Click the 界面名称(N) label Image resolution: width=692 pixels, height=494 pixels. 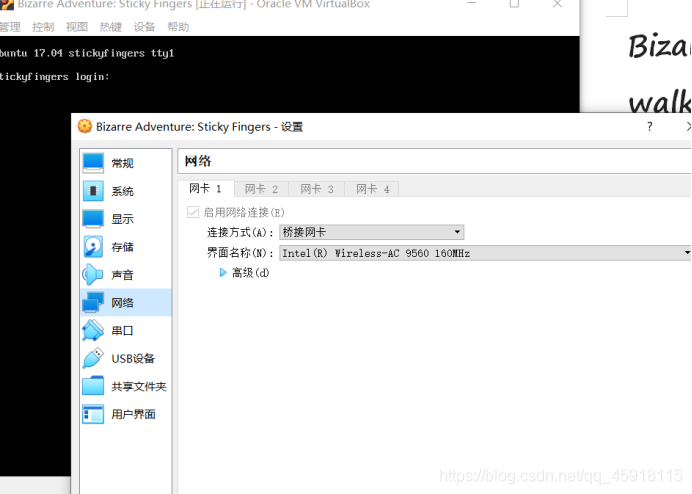coord(240,253)
